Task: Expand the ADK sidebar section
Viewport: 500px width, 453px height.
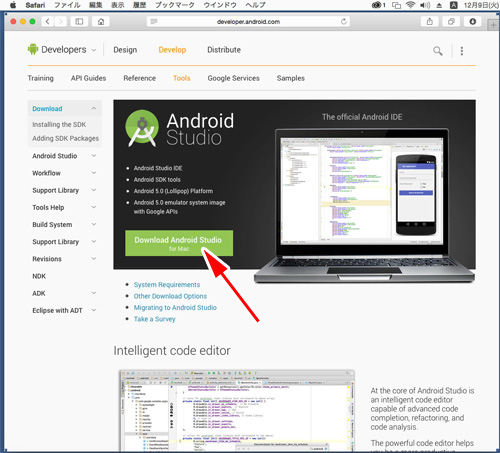Action: coord(94,293)
